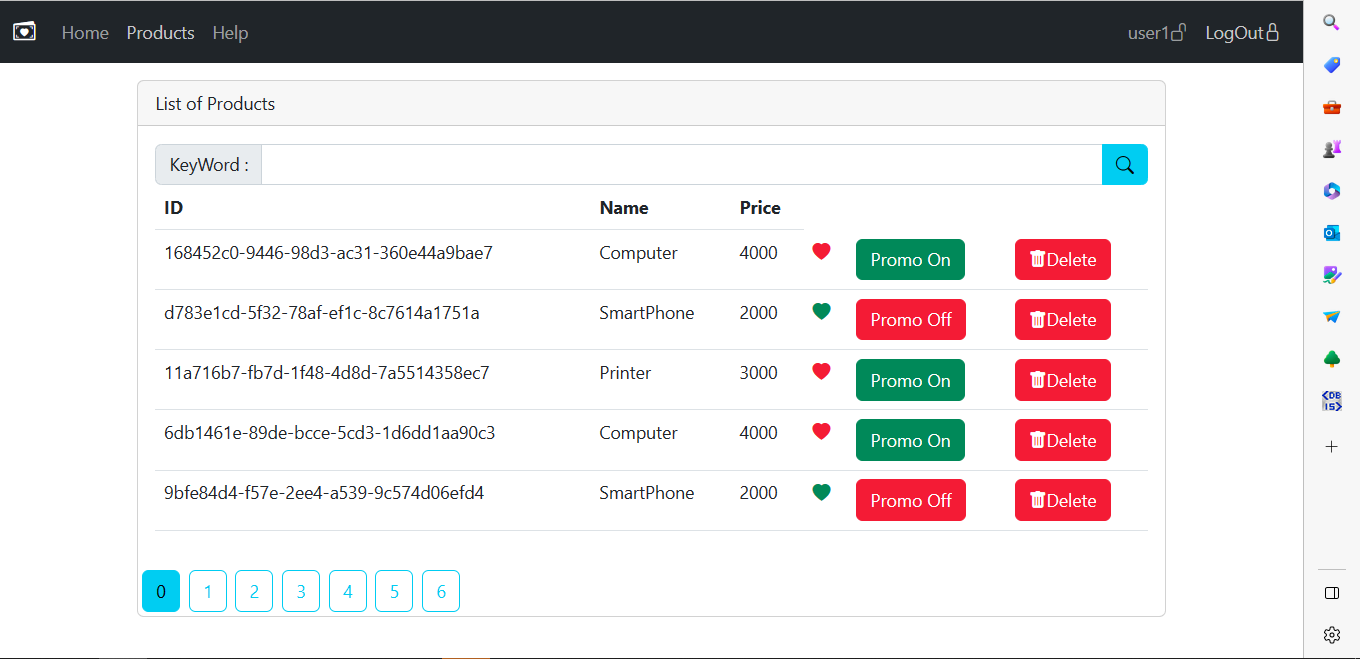Viewport: 1360px width, 659px height.
Task: Toggle the red heart on the first Computer row
Action: coord(821,251)
